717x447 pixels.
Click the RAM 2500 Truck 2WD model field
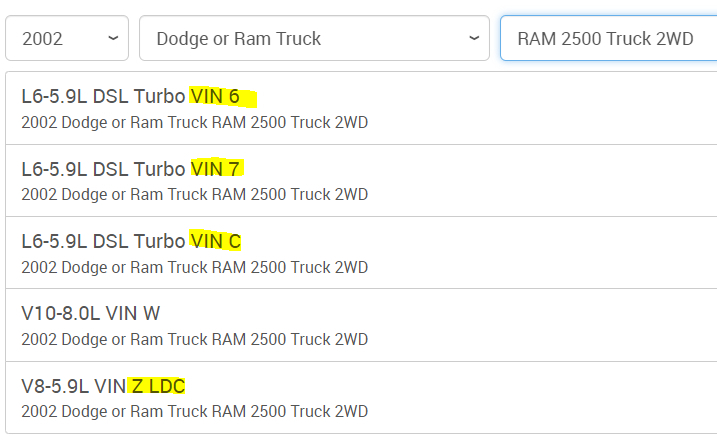606,39
